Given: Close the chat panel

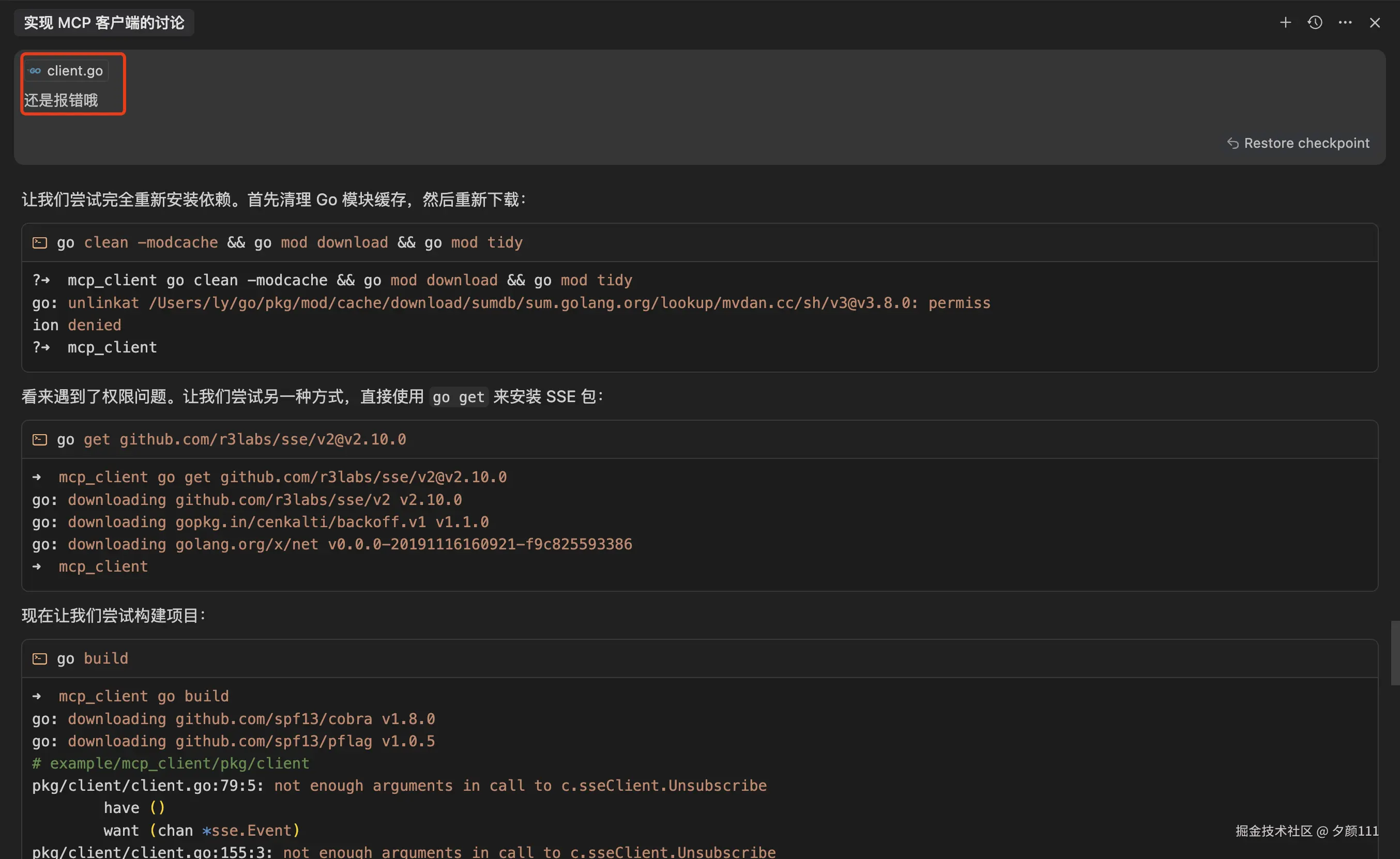Looking at the screenshot, I should [1375, 23].
